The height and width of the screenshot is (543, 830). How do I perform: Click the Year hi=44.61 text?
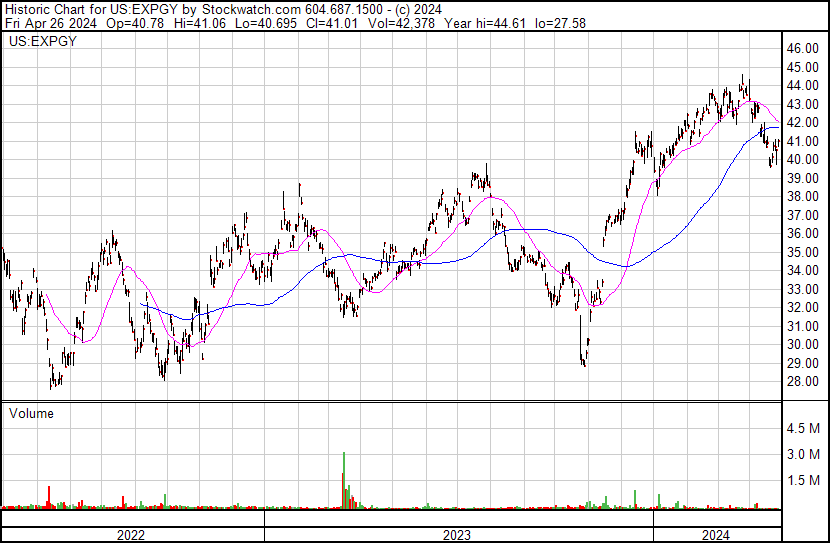pyautogui.click(x=486, y=23)
